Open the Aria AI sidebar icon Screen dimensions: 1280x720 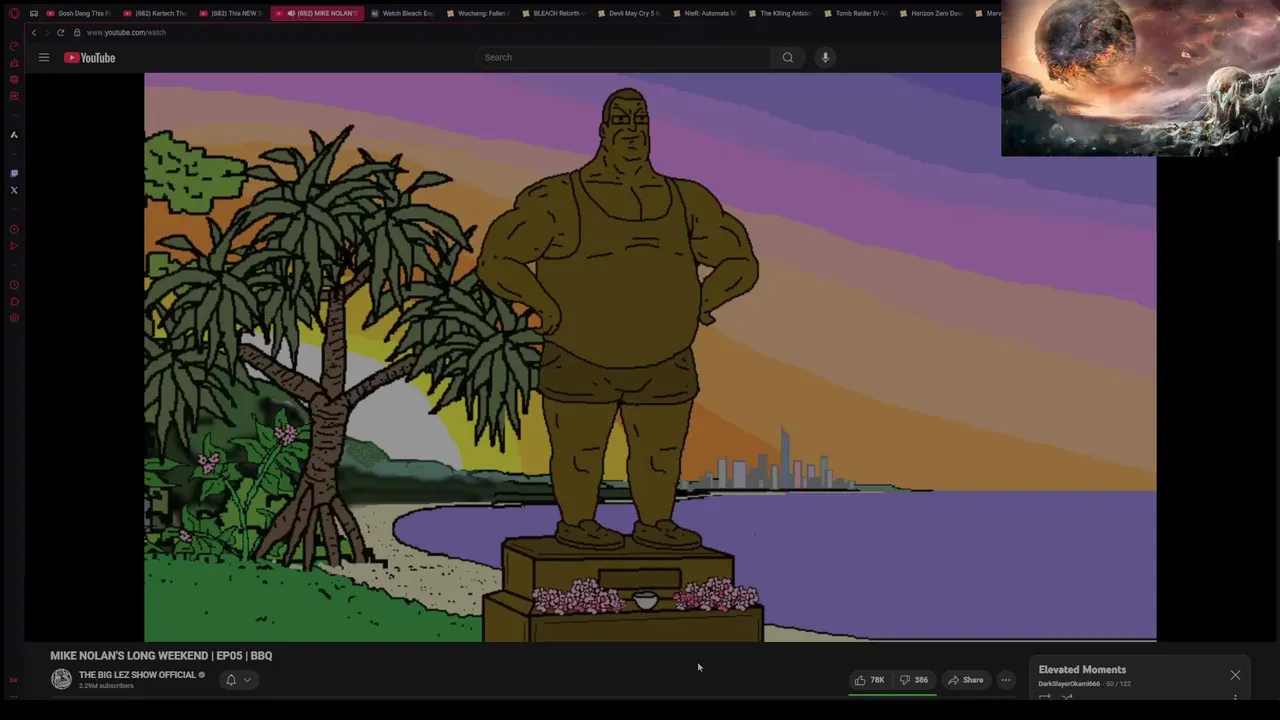pyautogui.click(x=14, y=134)
